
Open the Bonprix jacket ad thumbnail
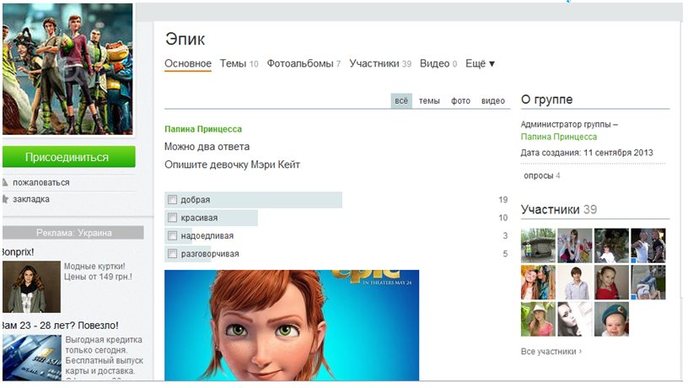[x=31, y=287]
